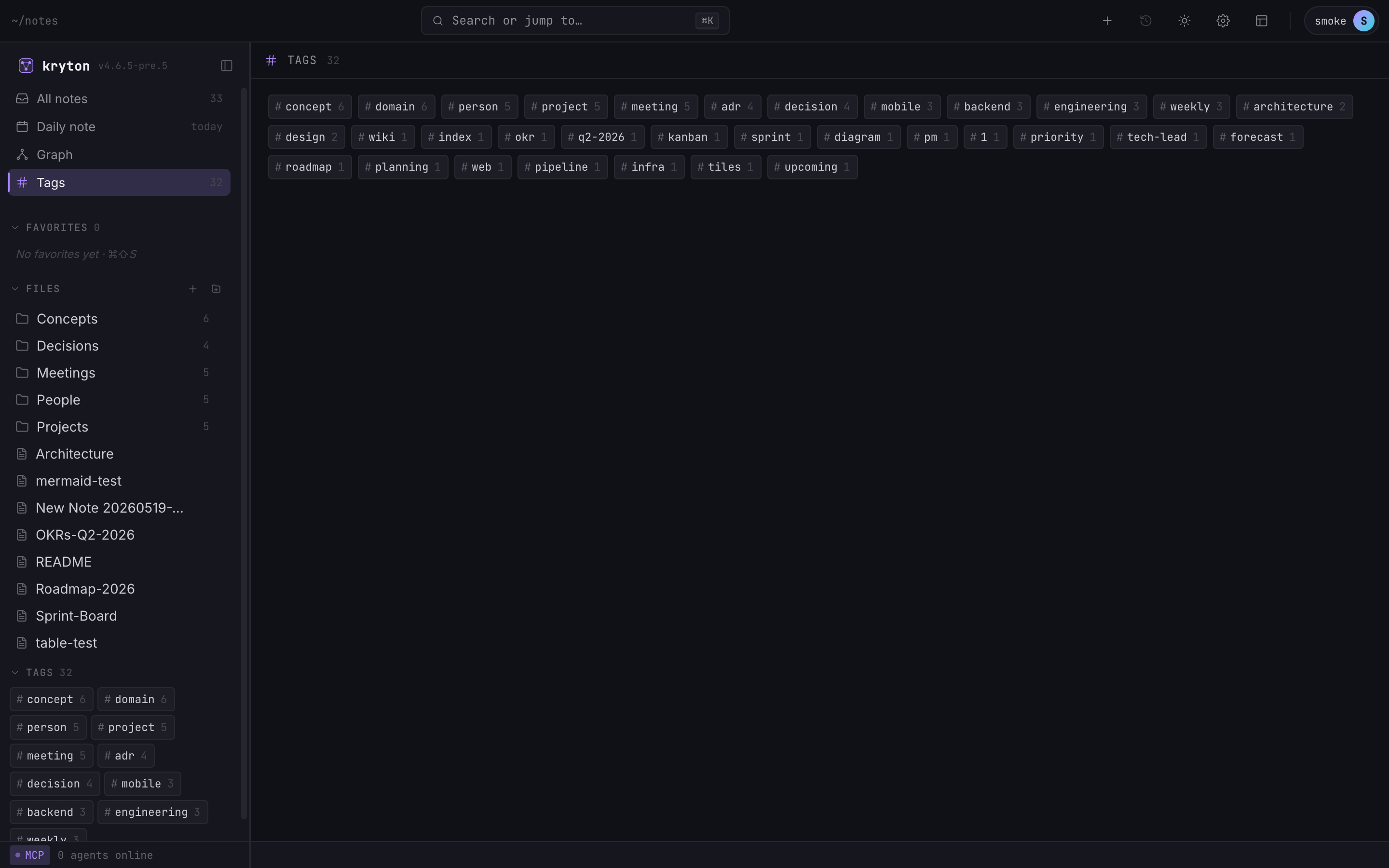Focus the Search or jump to field

pyautogui.click(x=575, y=21)
